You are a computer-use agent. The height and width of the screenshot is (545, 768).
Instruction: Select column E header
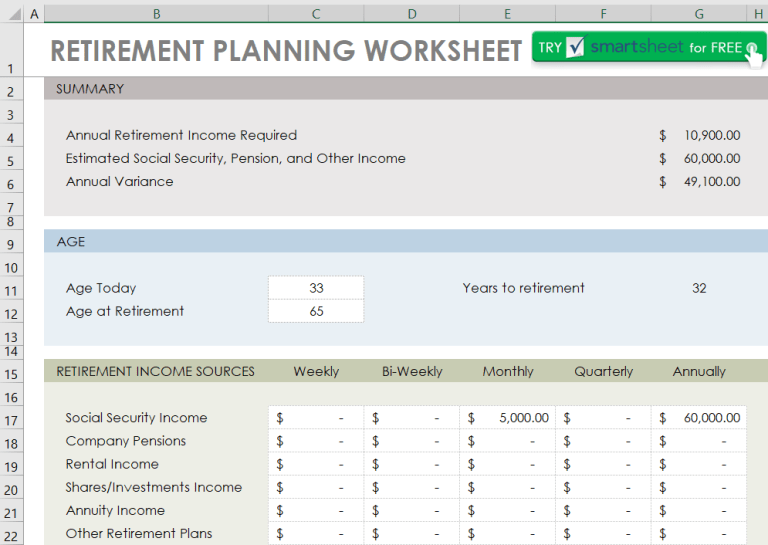point(507,14)
